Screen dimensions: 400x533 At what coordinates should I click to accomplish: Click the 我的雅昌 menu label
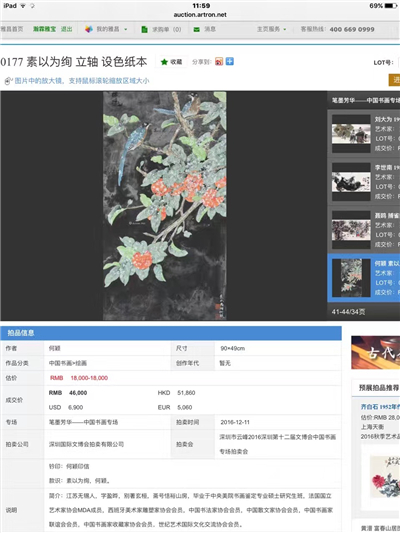[x=108, y=29]
